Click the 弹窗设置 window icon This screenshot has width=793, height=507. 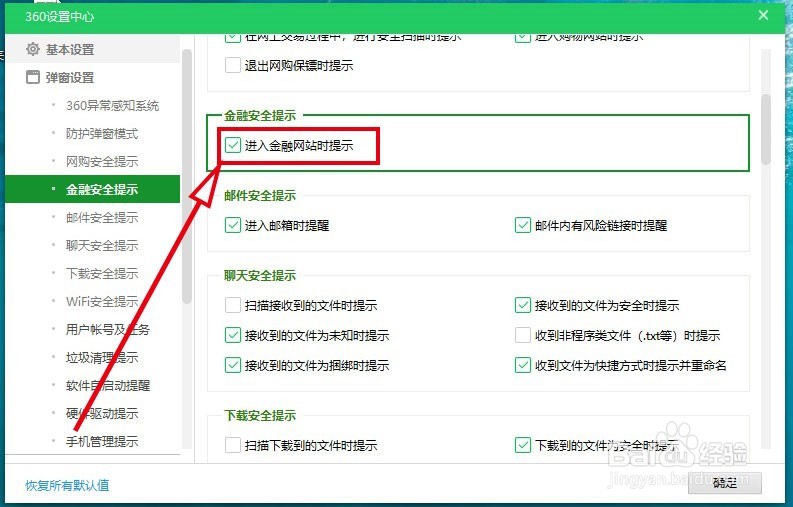[x=33, y=77]
